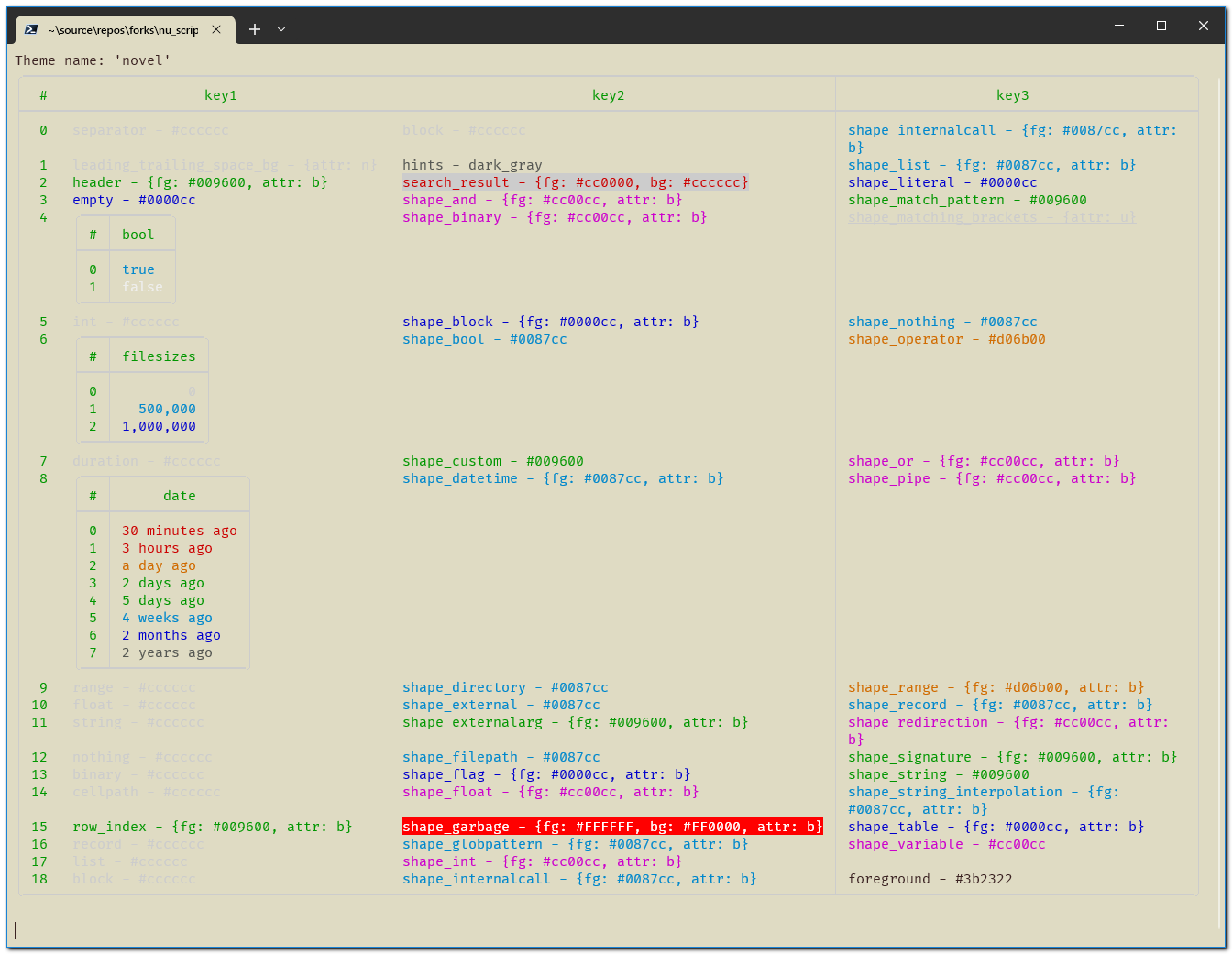
Task: Click '30 minutes ago' date value
Action: [180, 531]
